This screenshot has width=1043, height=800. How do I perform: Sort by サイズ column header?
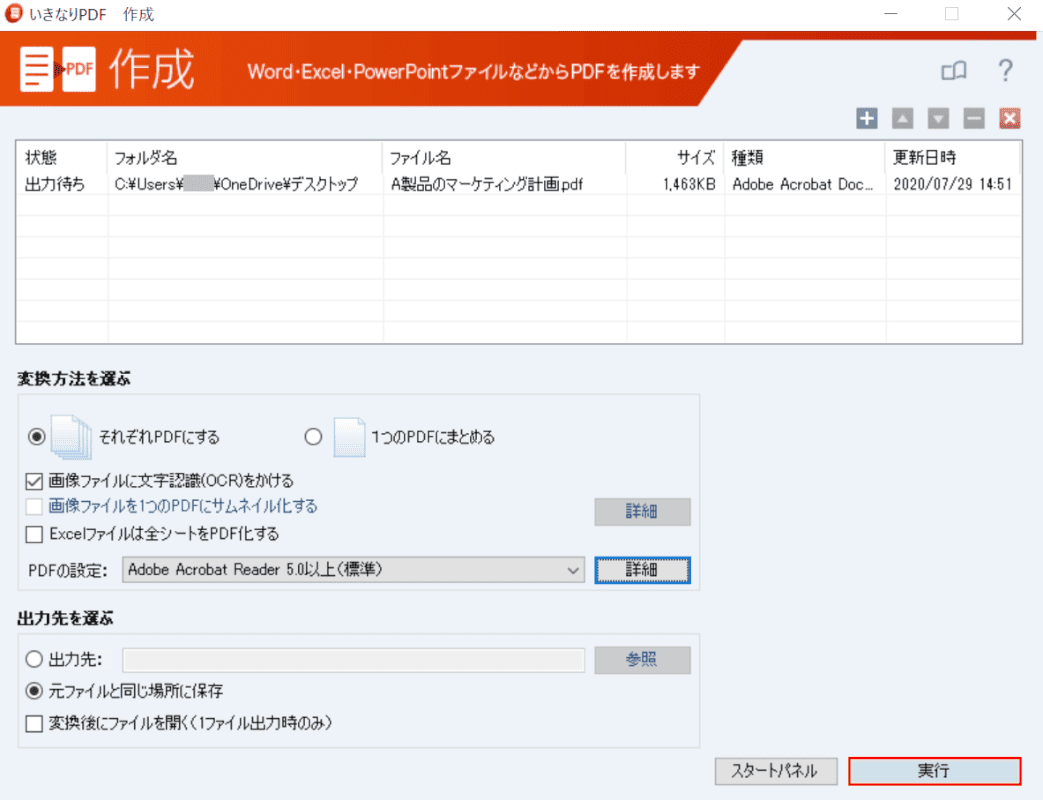[674, 158]
